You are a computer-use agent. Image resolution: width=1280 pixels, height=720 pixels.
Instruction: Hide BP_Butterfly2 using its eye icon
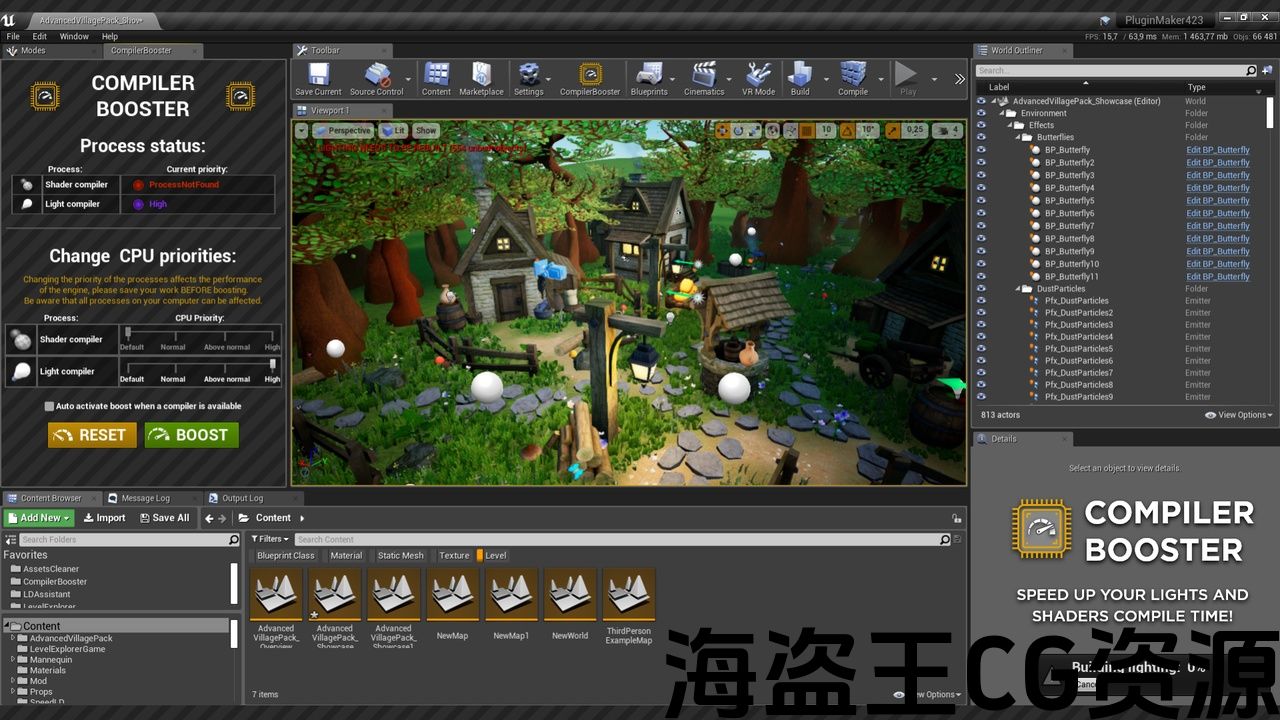981,163
